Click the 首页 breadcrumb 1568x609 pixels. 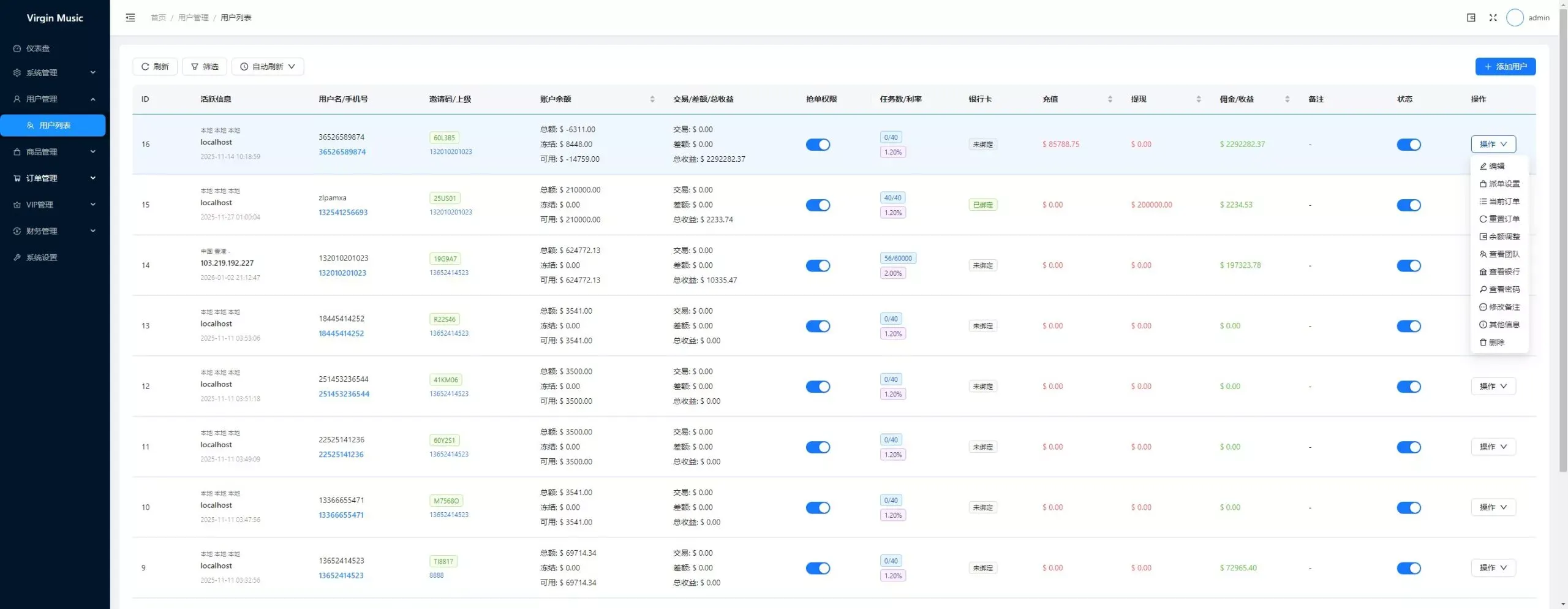(x=158, y=18)
